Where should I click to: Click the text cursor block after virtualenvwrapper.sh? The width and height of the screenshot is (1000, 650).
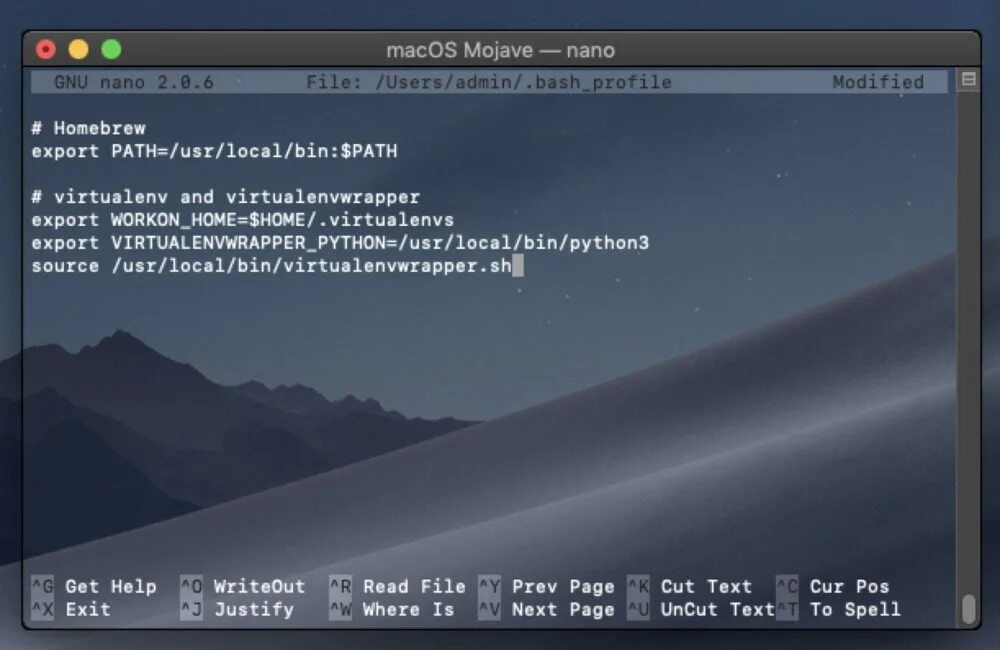click(x=518, y=266)
